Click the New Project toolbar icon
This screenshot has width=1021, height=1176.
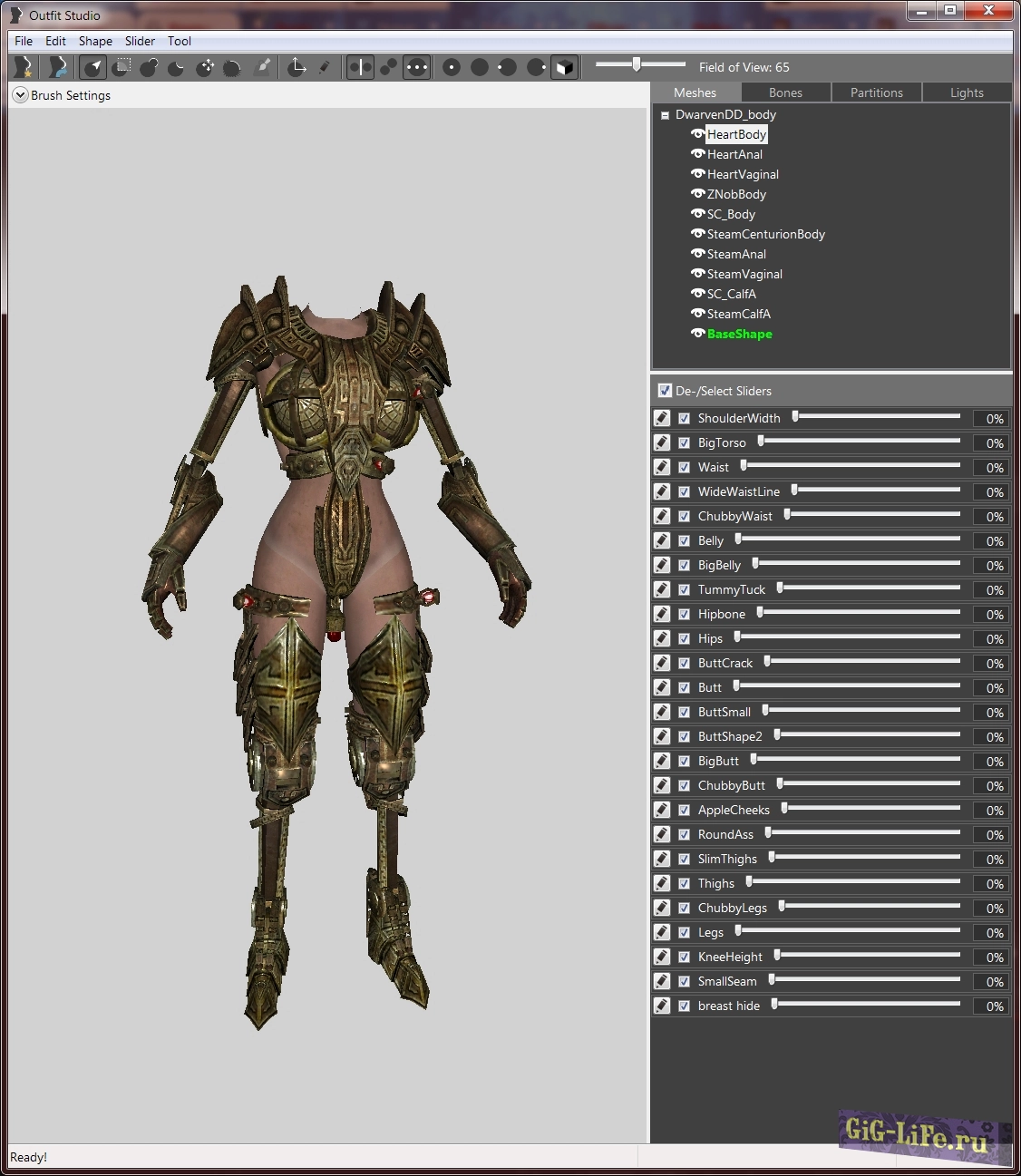23,67
